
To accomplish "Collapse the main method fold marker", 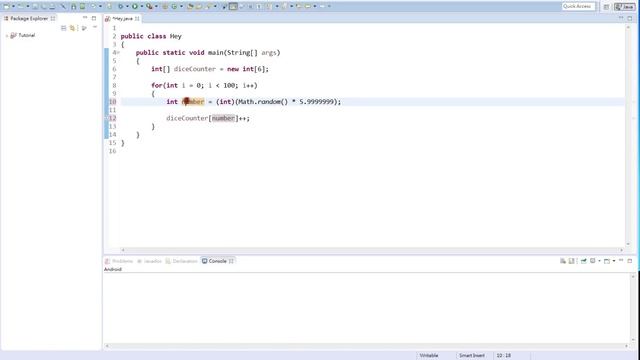I will pyautogui.click(x=118, y=53).
